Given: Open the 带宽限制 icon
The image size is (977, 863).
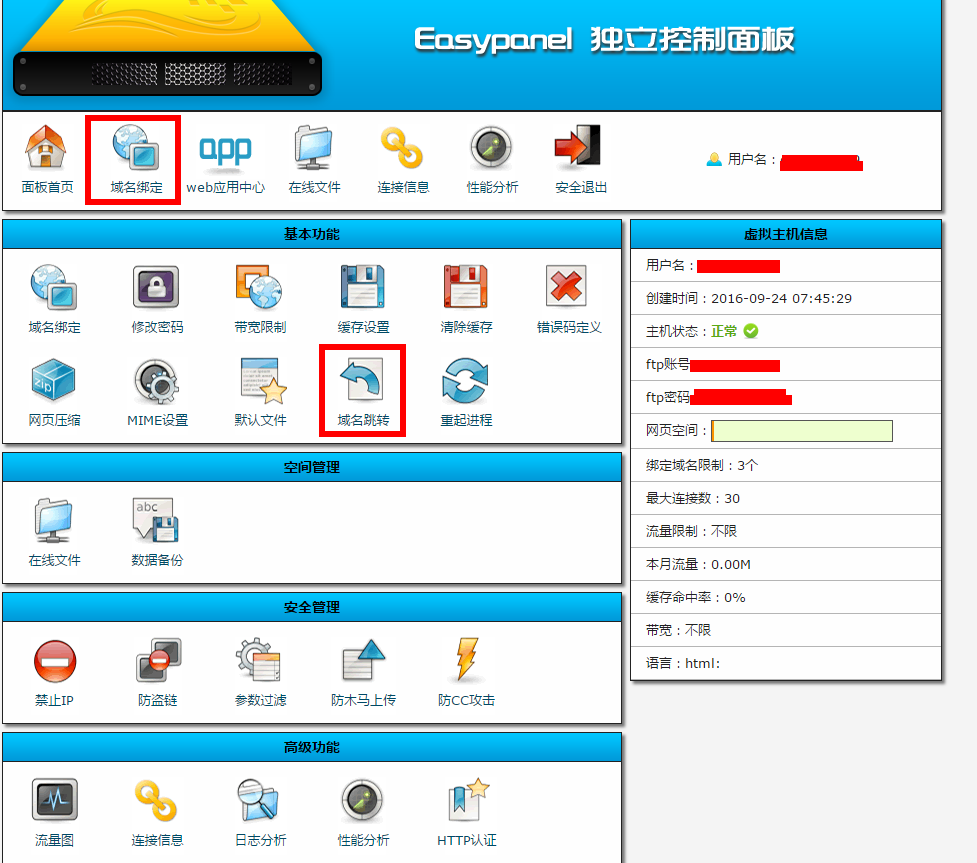Looking at the screenshot, I should click(x=259, y=287).
